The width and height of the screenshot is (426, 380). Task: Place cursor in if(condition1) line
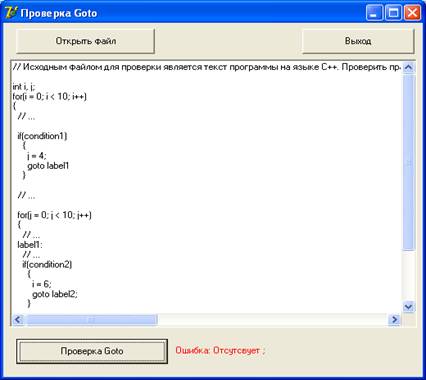coord(42,136)
